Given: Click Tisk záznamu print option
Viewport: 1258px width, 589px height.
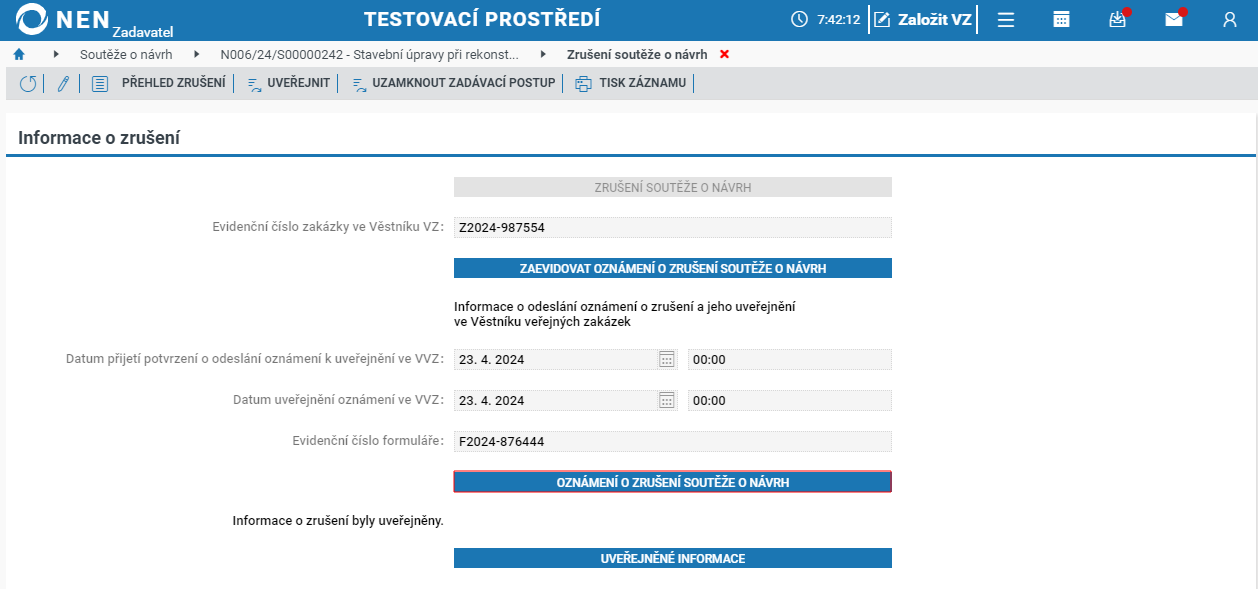Looking at the screenshot, I should (x=631, y=83).
